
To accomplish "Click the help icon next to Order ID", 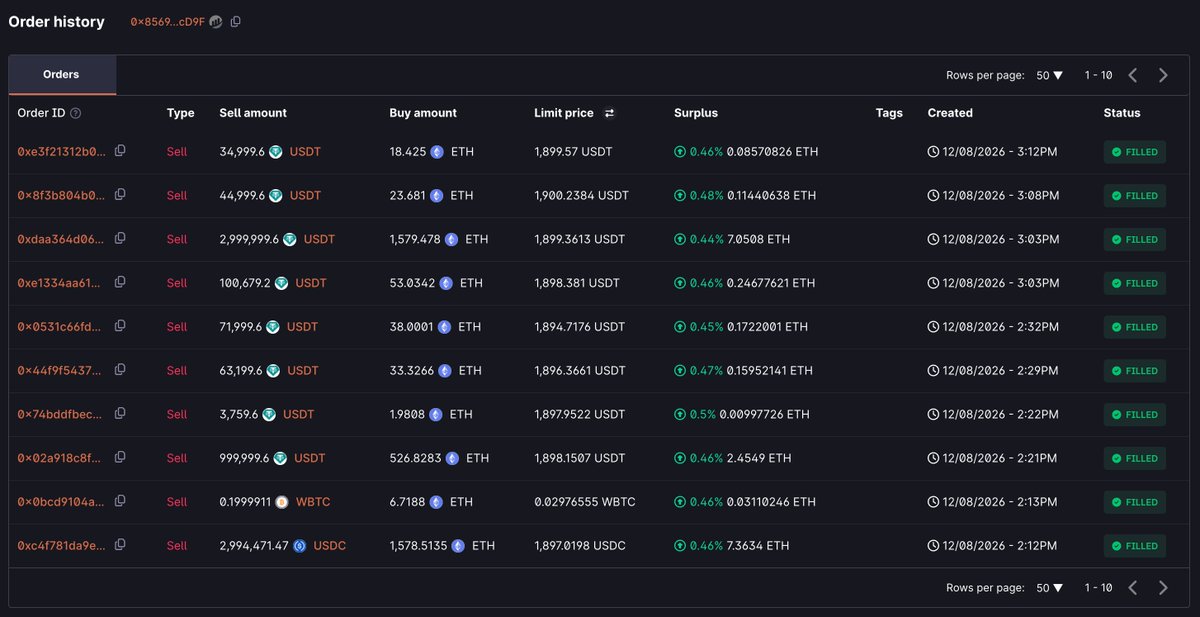I will tap(76, 114).
